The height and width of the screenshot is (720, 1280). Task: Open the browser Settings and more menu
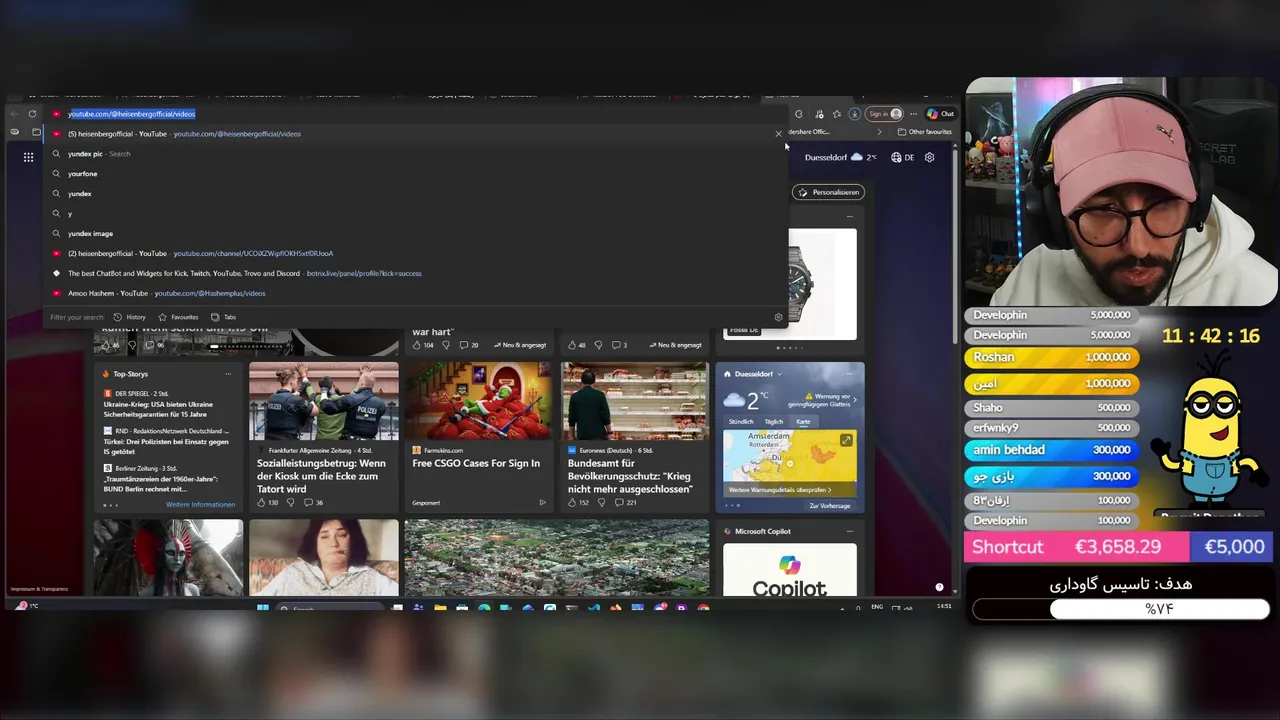coord(913,114)
